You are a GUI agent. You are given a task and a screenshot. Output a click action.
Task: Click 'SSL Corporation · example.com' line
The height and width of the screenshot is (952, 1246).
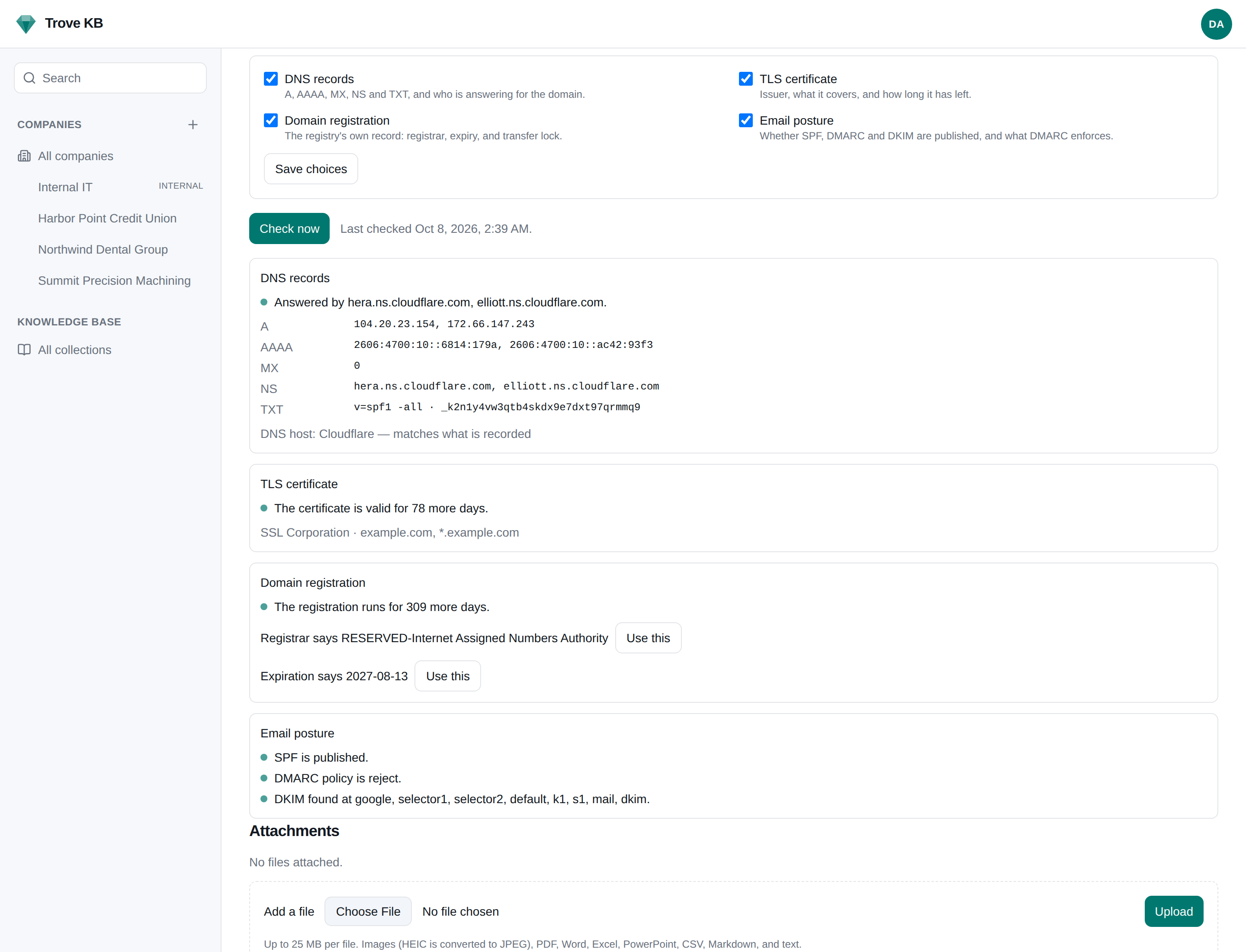click(x=390, y=533)
